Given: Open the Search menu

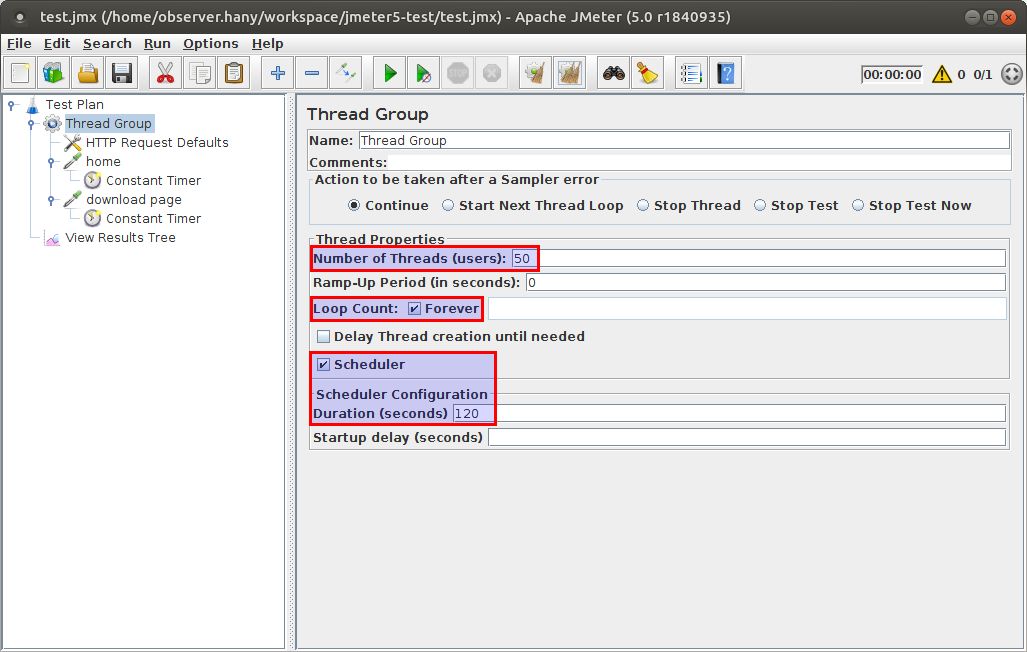Looking at the screenshot, I should click(107, 43).
